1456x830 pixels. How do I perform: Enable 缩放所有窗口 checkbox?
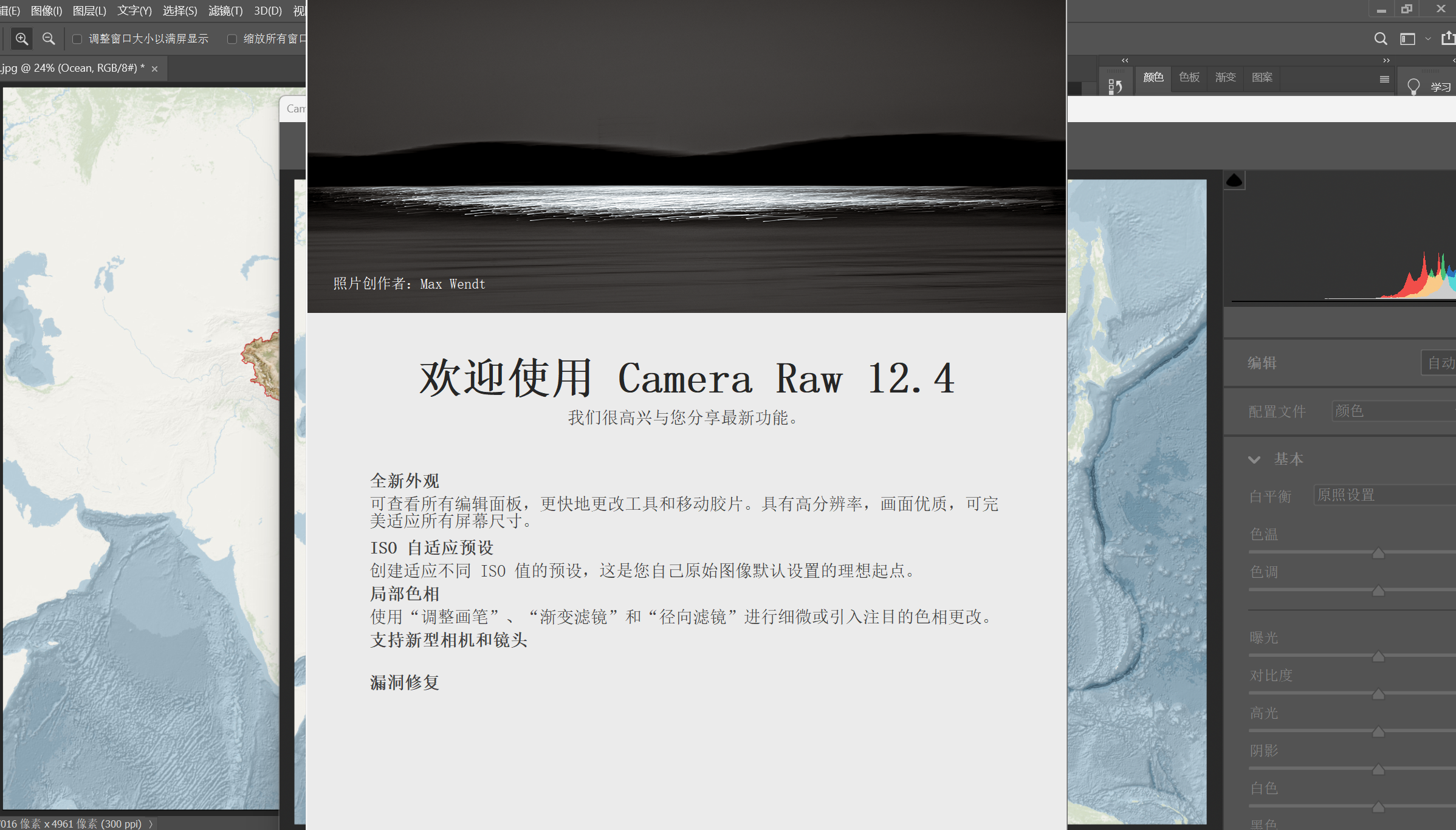click(x=232, y=39)
